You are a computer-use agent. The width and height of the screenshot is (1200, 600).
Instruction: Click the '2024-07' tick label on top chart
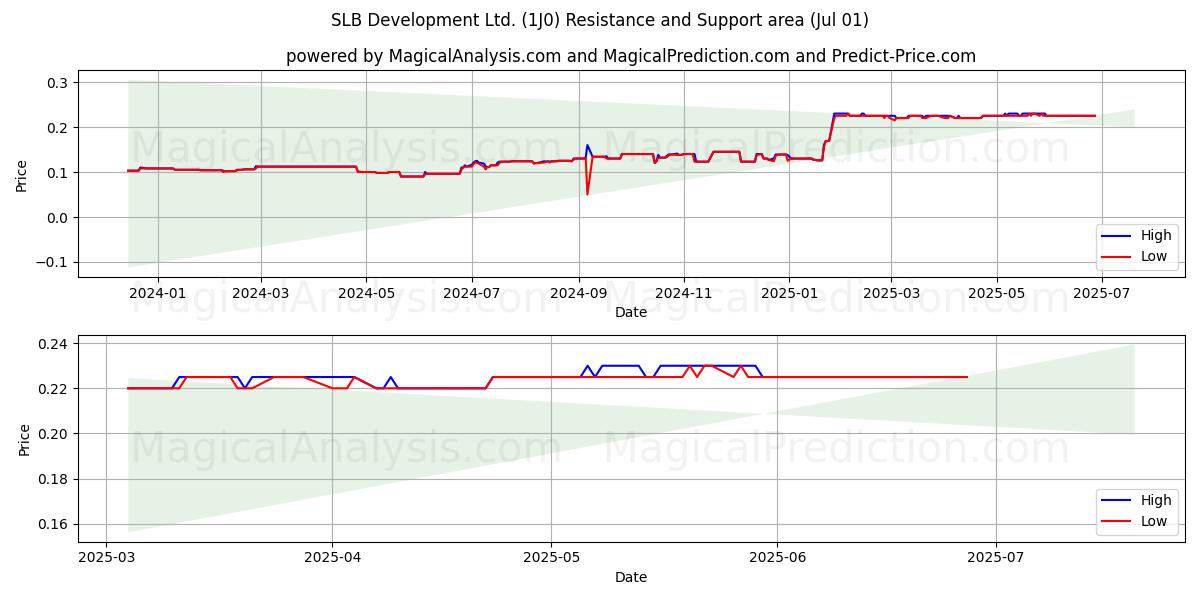(x=471, y=293)
